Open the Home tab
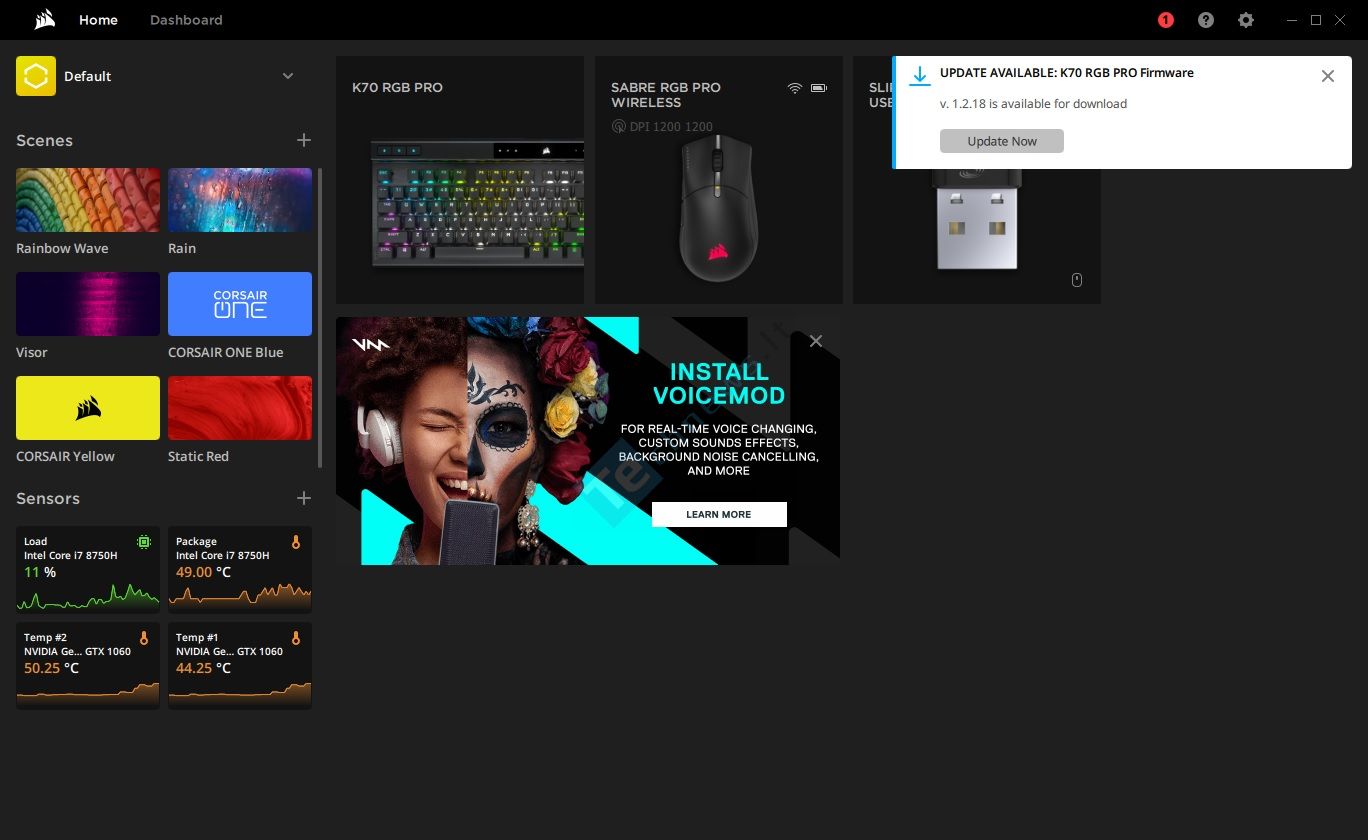 98,20
